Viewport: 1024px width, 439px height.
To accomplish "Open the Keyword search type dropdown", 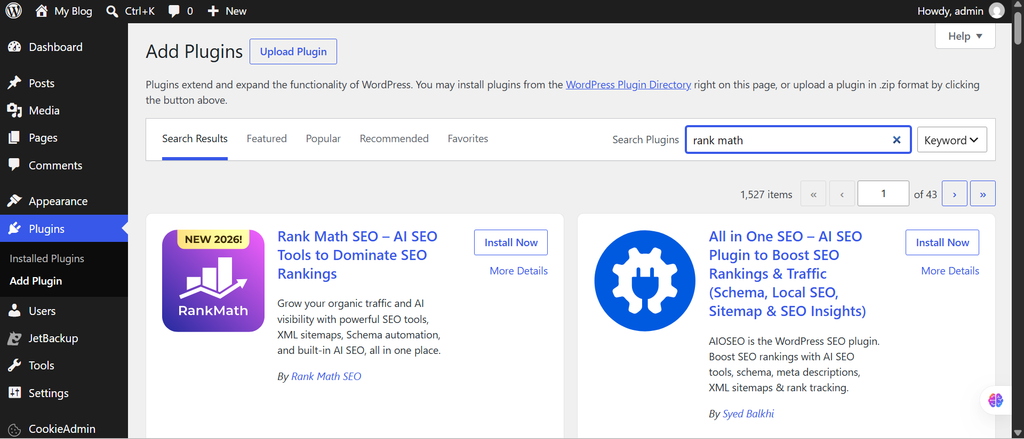I will 952,140.
